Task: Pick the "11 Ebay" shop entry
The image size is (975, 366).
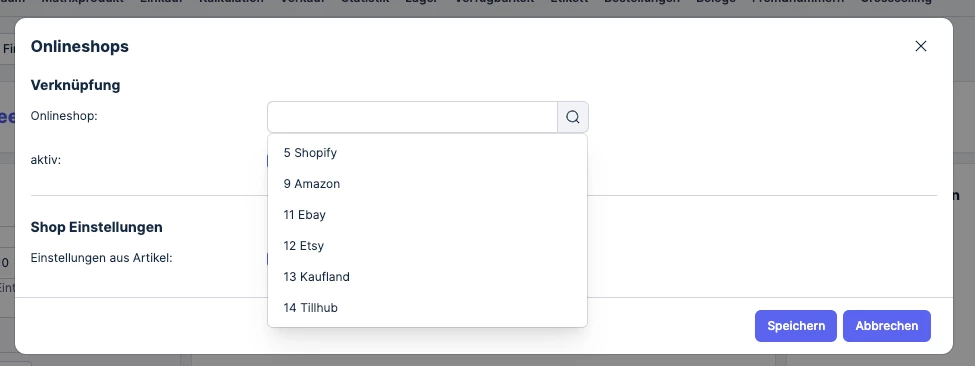Action: point(427,215)
